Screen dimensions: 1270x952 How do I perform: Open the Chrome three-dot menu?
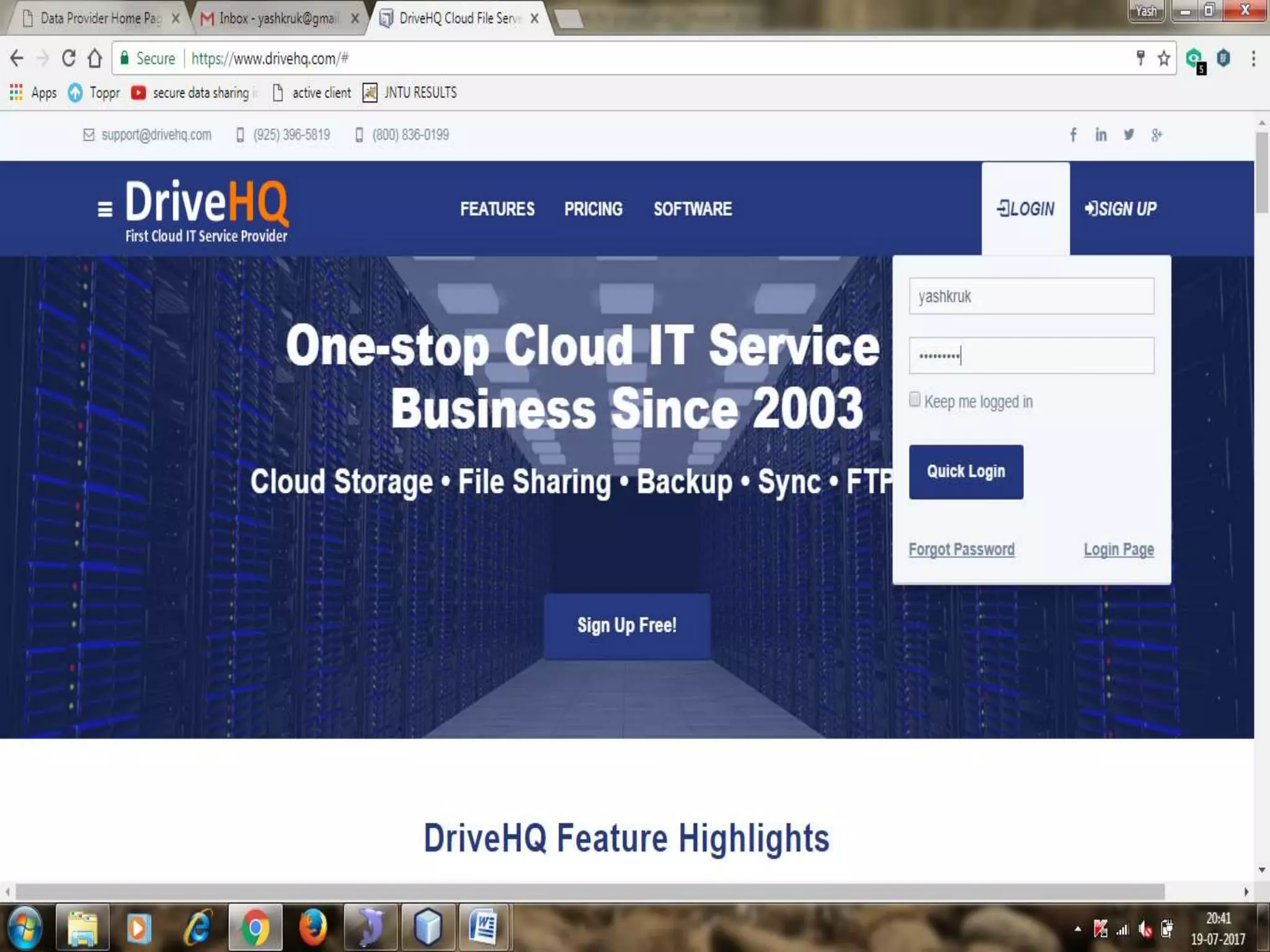click(x=1253, y=58)
